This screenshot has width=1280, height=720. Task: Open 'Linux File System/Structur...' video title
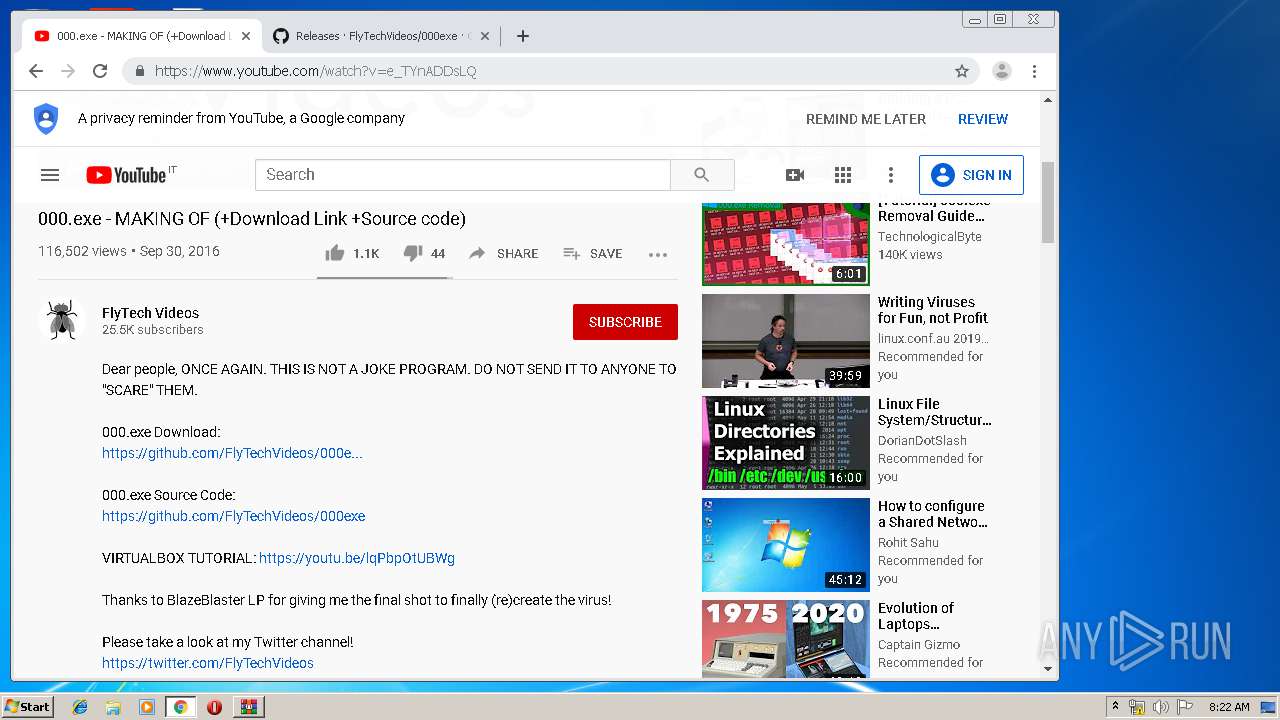tap(935, 412)
